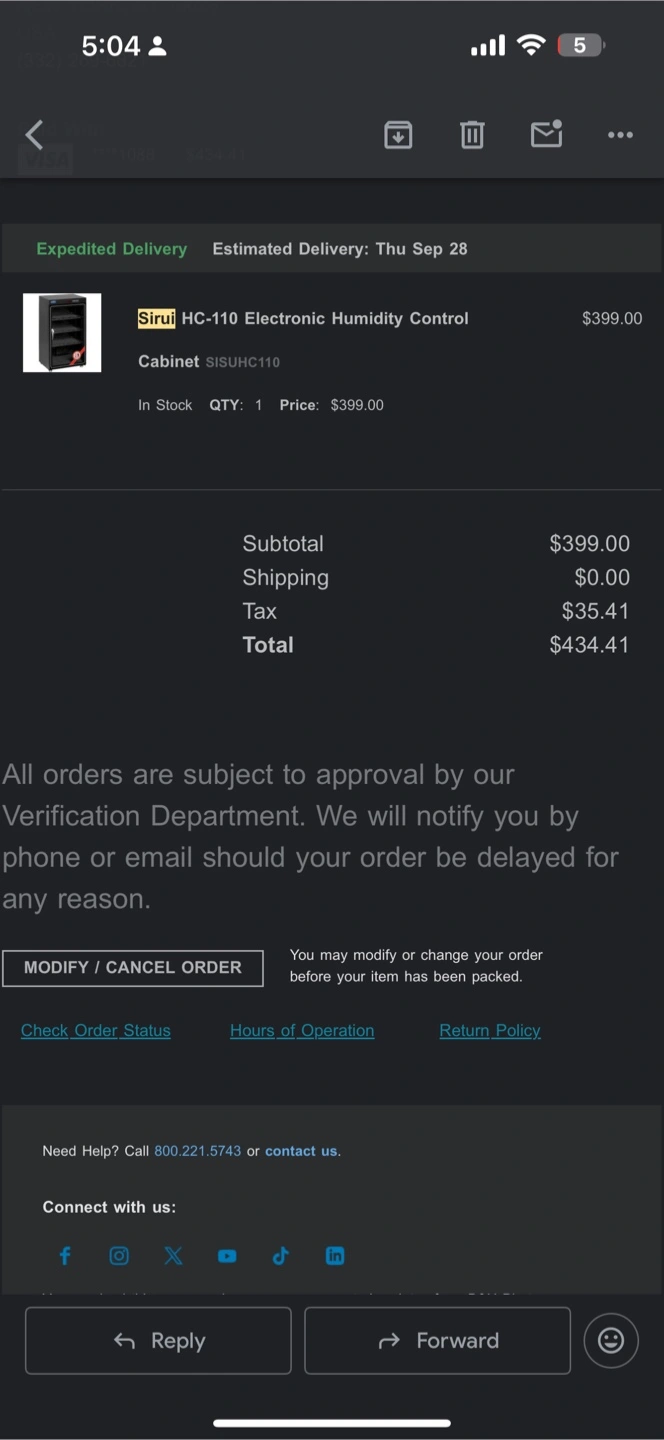Tap the Reply button
This screenshot has width=664, height=1440.
(x=158, y=1340)
